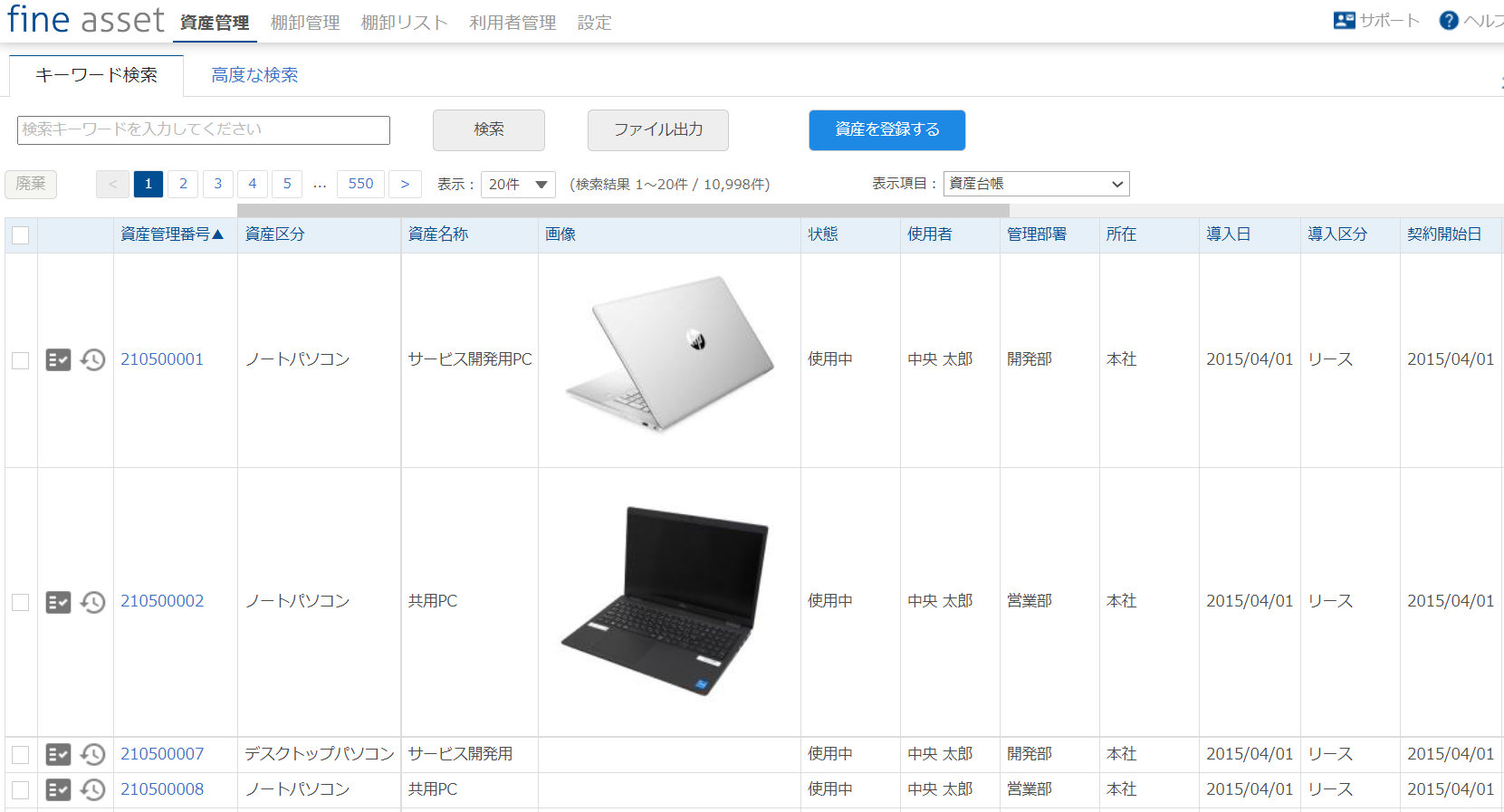Click the previous page < button
1504x812 pixels.
pos(112,184)
